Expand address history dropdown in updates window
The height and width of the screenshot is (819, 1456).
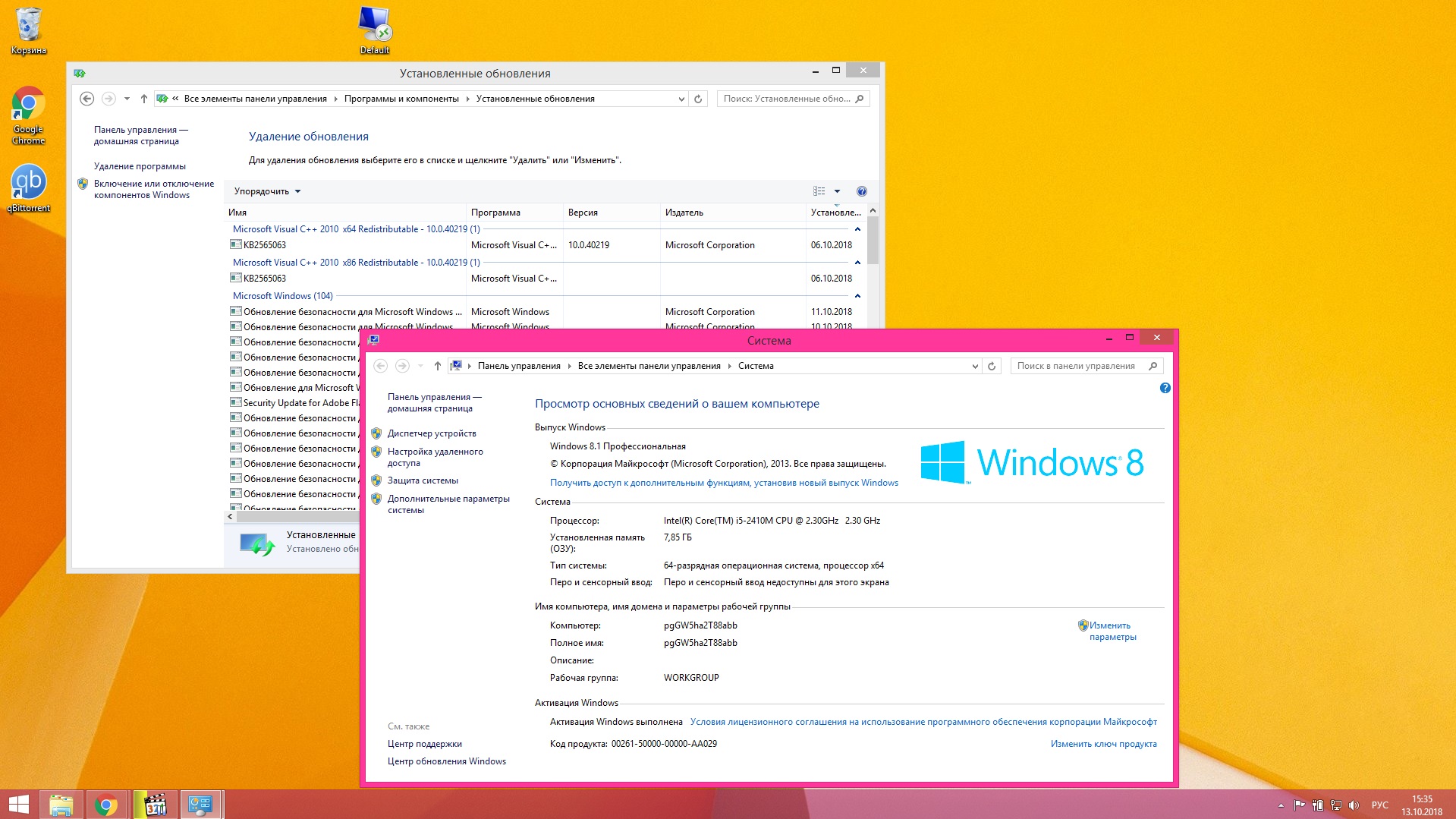(681, 99)
